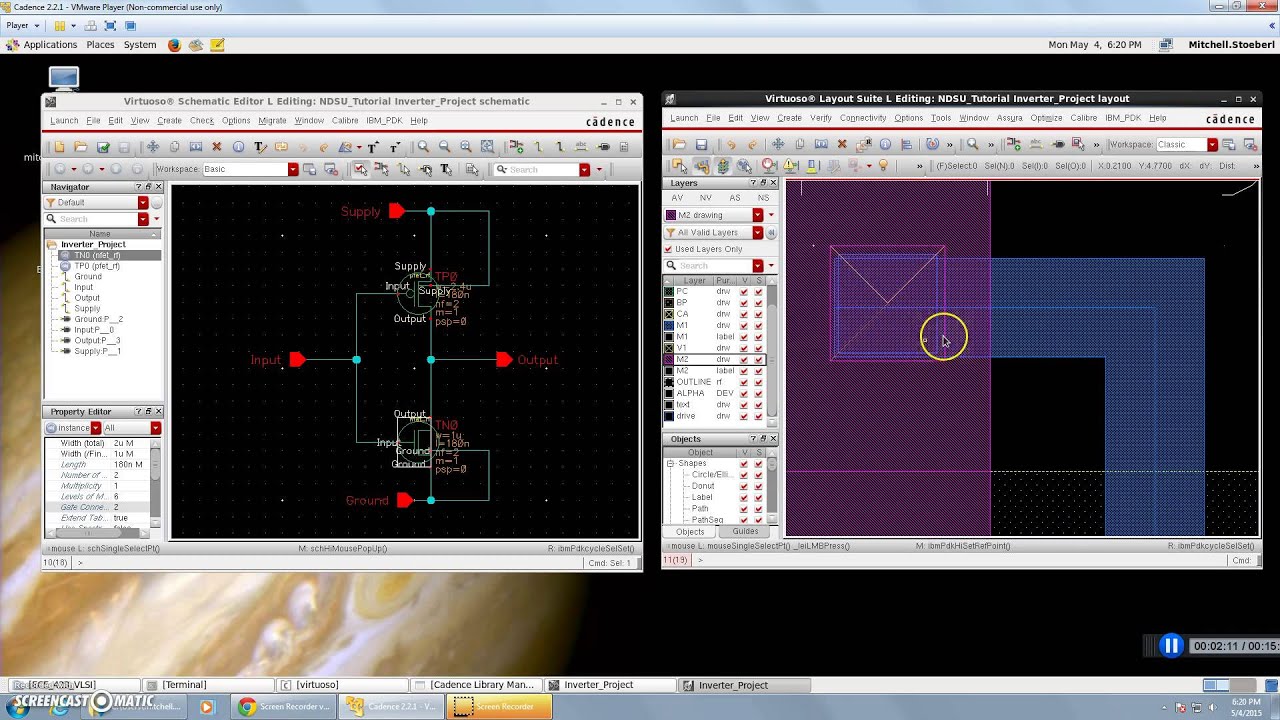Open Create menu in Schematic Editor
Screen dimensions: 1280x720
169,120
